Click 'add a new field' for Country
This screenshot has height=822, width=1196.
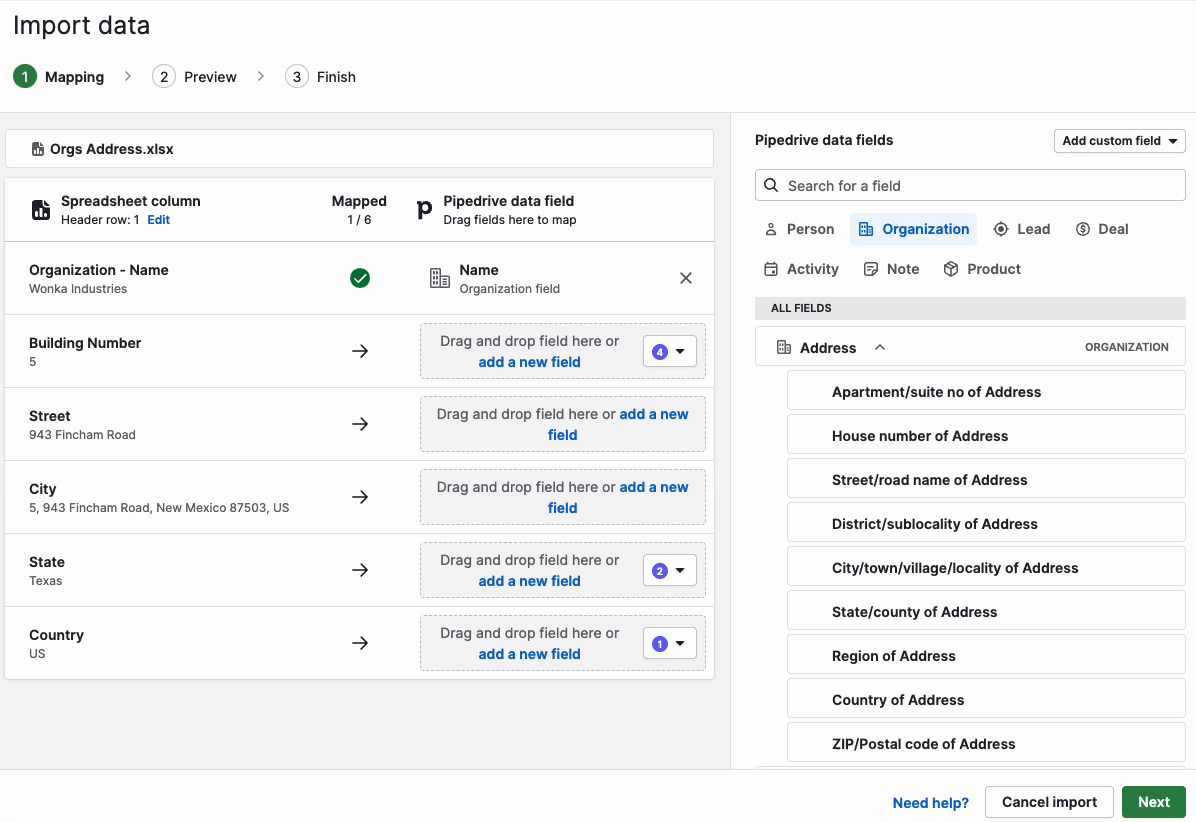coord(529,654)
